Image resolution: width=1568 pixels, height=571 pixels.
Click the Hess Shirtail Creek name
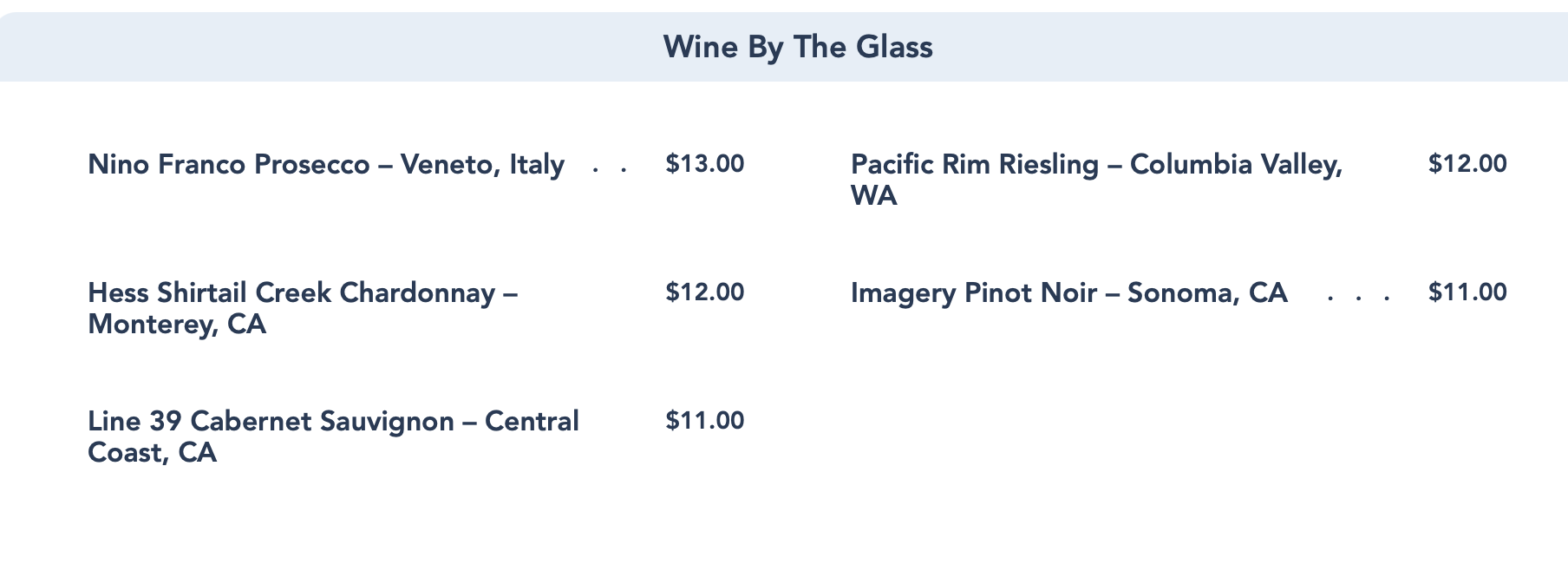(210, 292)
